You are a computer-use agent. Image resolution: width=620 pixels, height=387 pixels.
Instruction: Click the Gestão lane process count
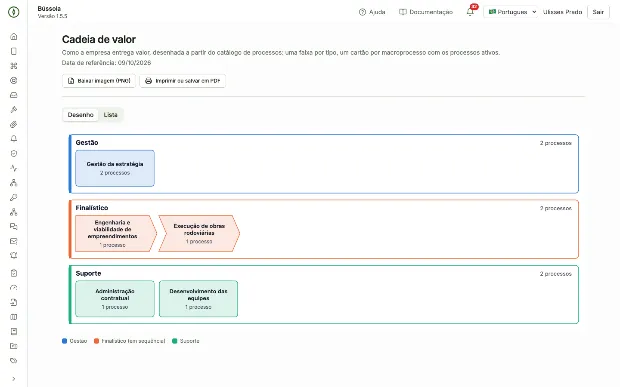[x=556, y=143]
